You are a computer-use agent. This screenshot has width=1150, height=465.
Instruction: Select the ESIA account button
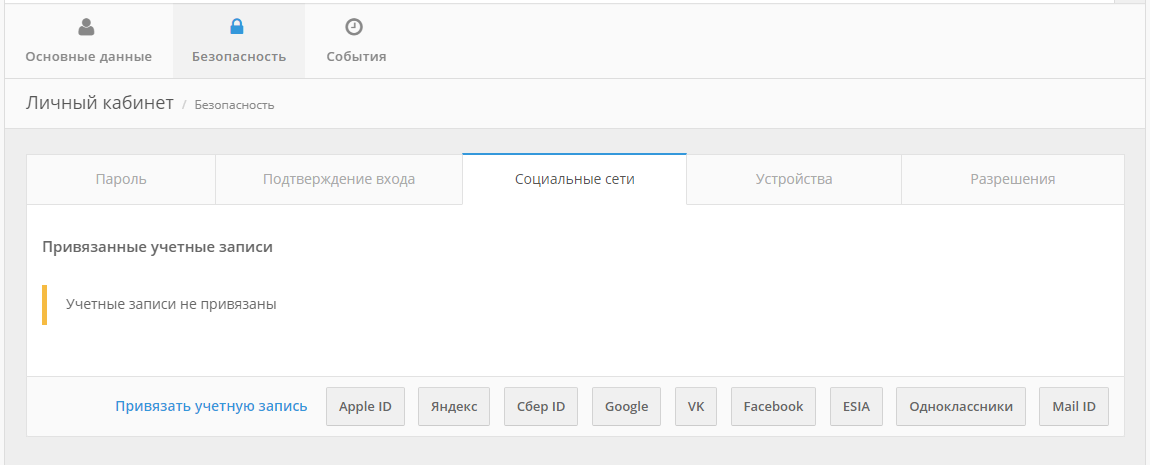pos(856,407)
